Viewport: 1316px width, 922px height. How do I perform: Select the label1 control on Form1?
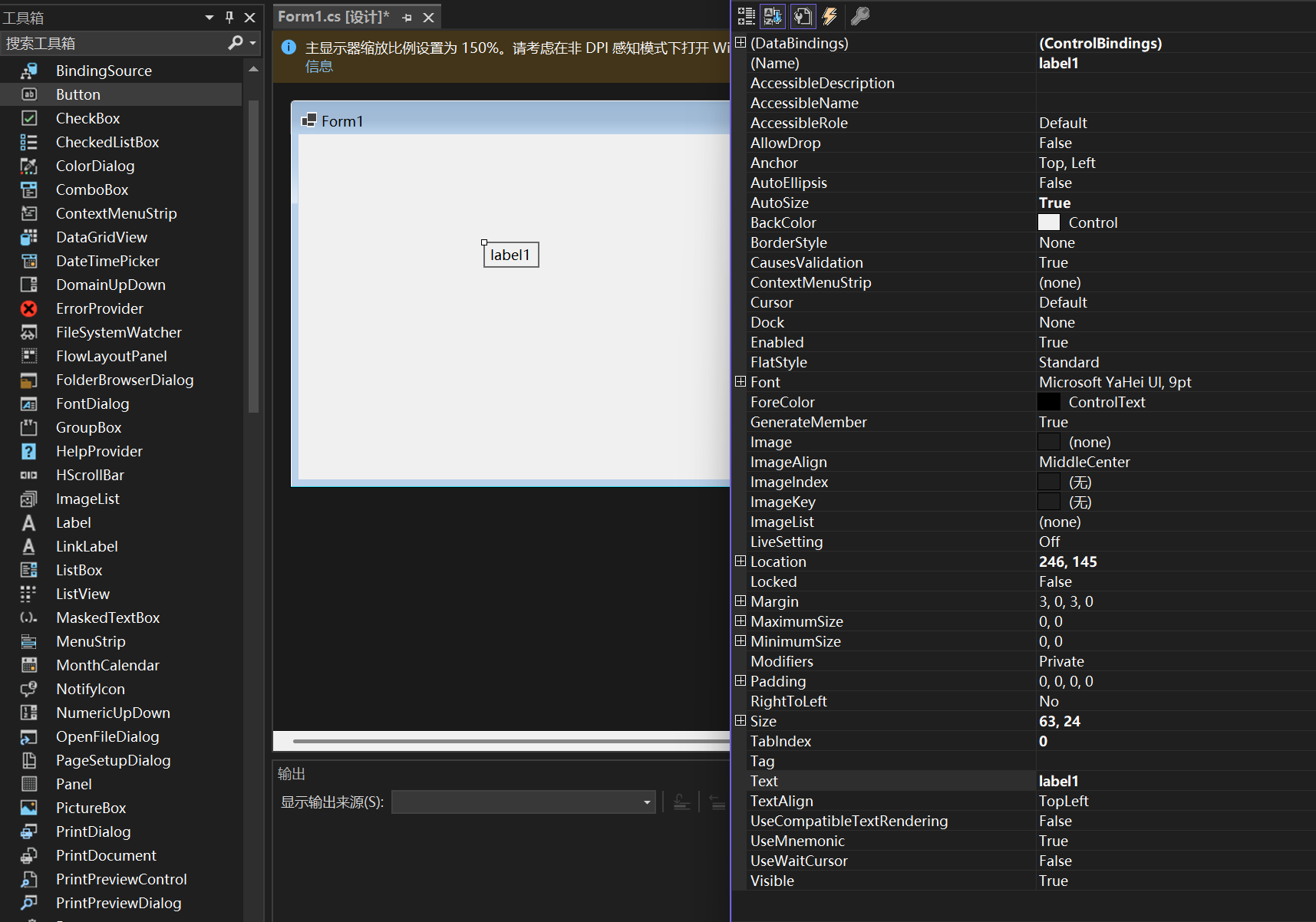click(511, 255)
